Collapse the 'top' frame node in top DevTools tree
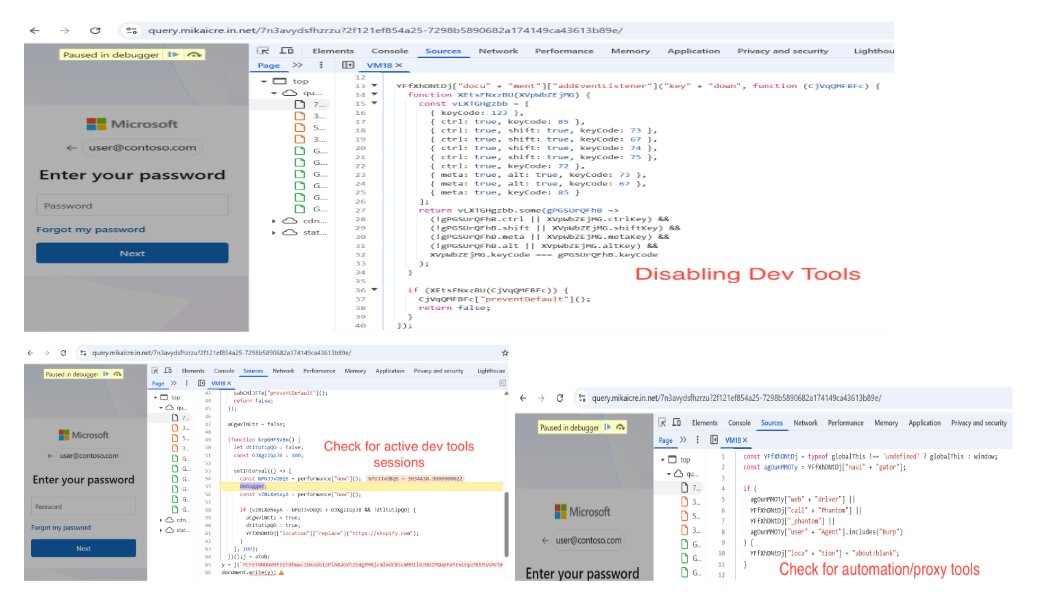Viewport: 1060px width, 614px height. pyautogui.click(x=264, y=81)
